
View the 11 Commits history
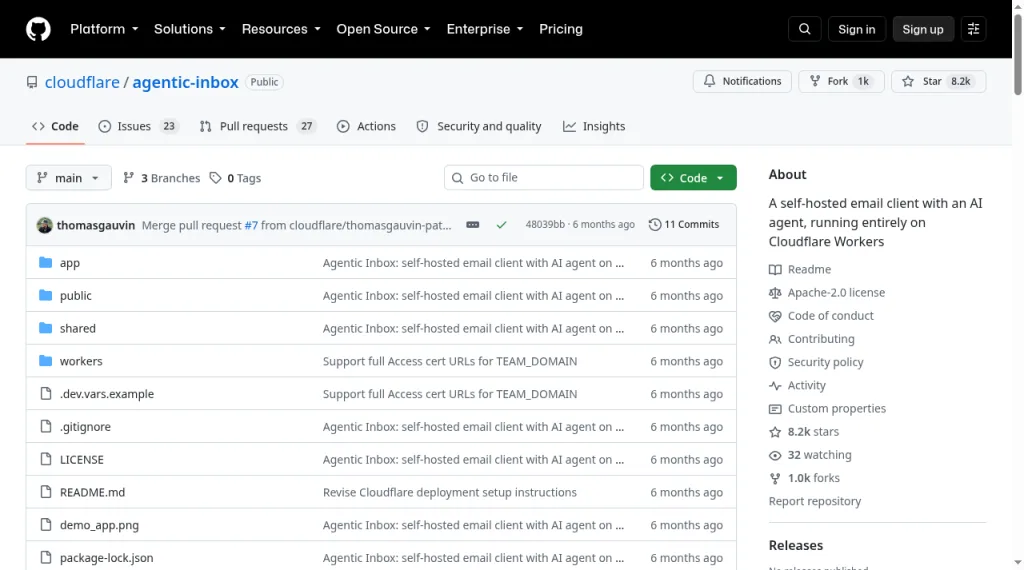click(684, 225)
